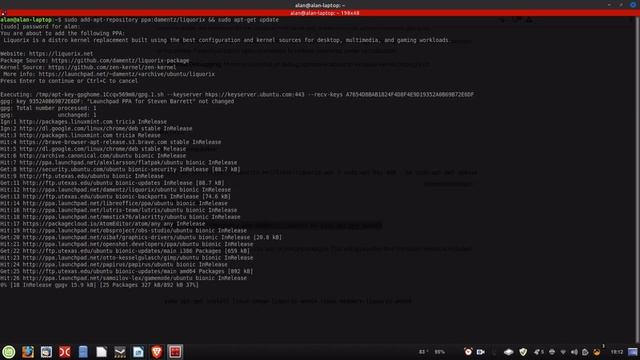
Task: Open the red butterfly app in the taskbar
Action: pyautogui.click(x=64, y=352)
